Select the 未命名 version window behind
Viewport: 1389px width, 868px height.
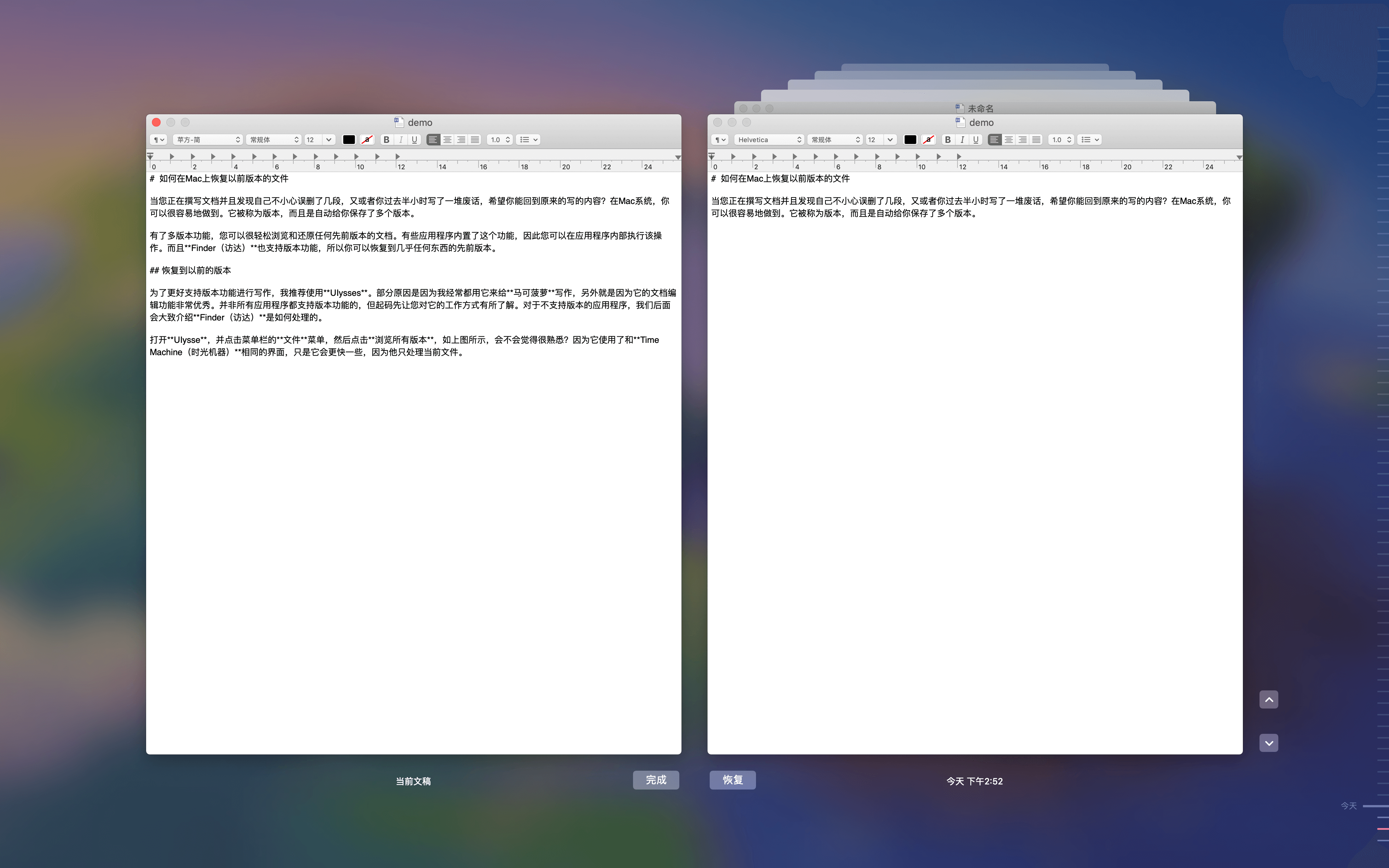pyautogui.click(x=974, y=108)
